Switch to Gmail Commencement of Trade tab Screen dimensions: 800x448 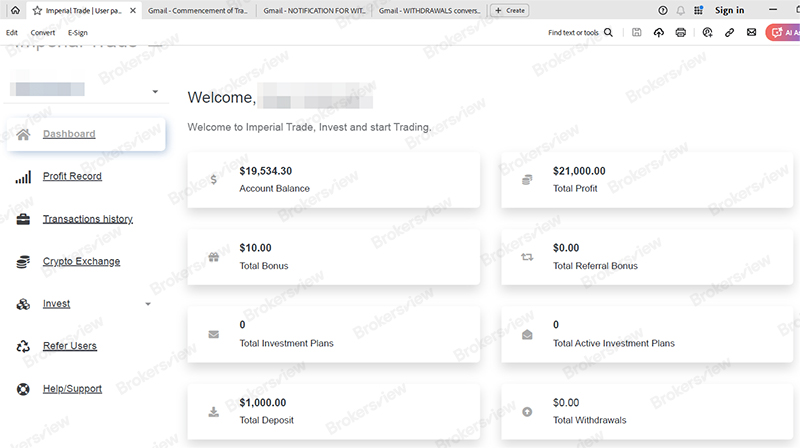197,10
